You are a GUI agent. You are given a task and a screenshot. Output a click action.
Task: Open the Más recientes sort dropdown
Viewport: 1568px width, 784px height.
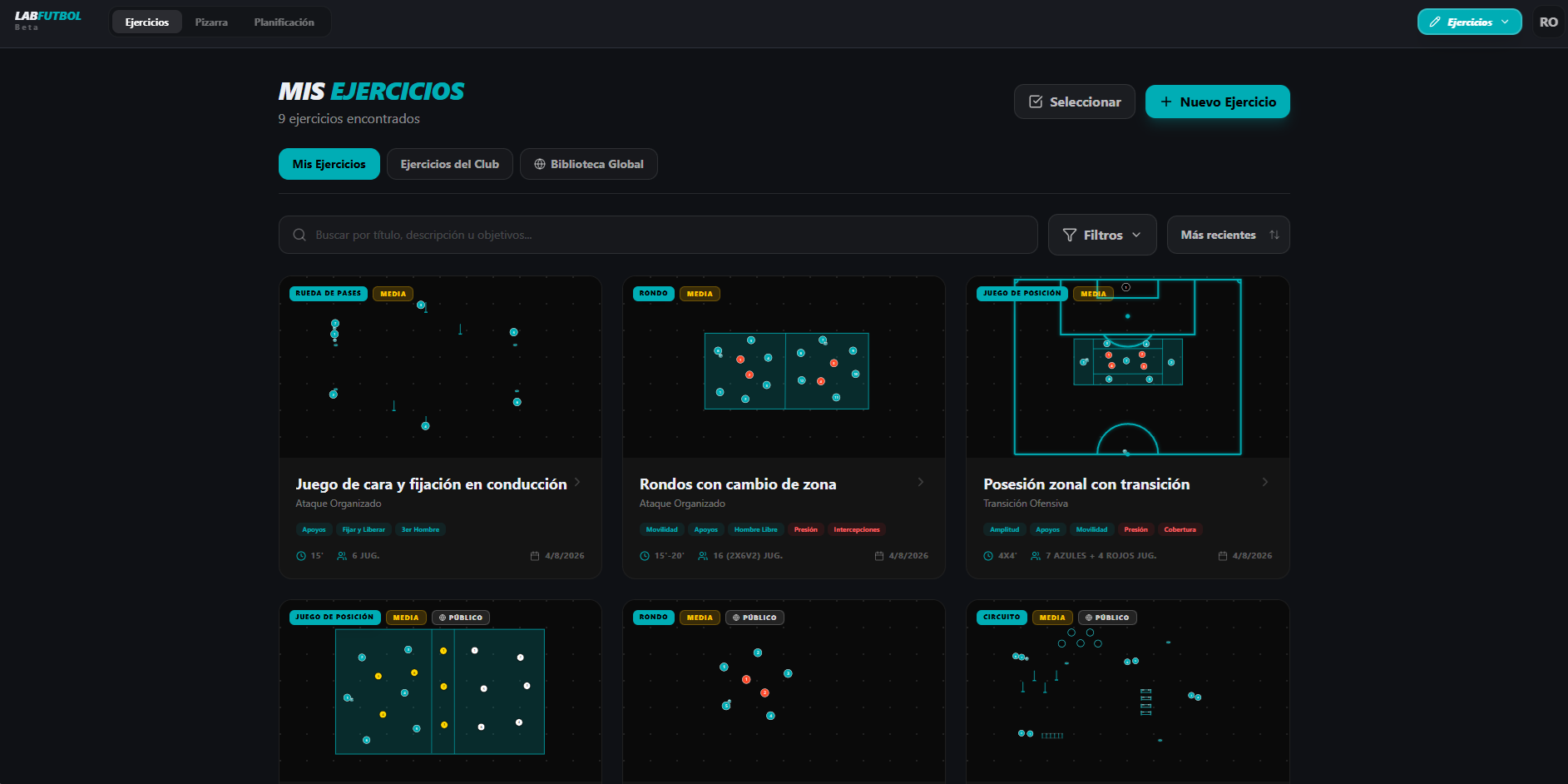coord(1228,236)
